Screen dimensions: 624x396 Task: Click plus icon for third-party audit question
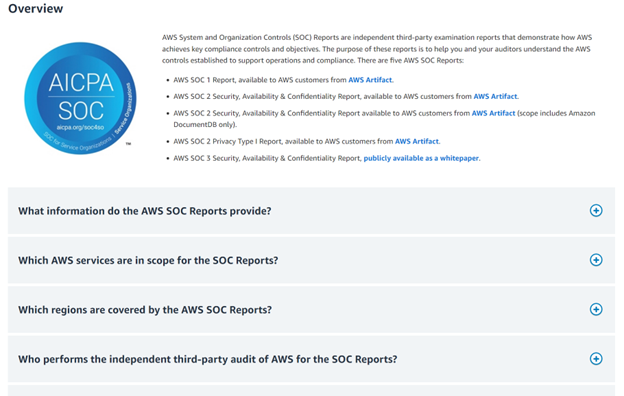click(x=596, y=359)
